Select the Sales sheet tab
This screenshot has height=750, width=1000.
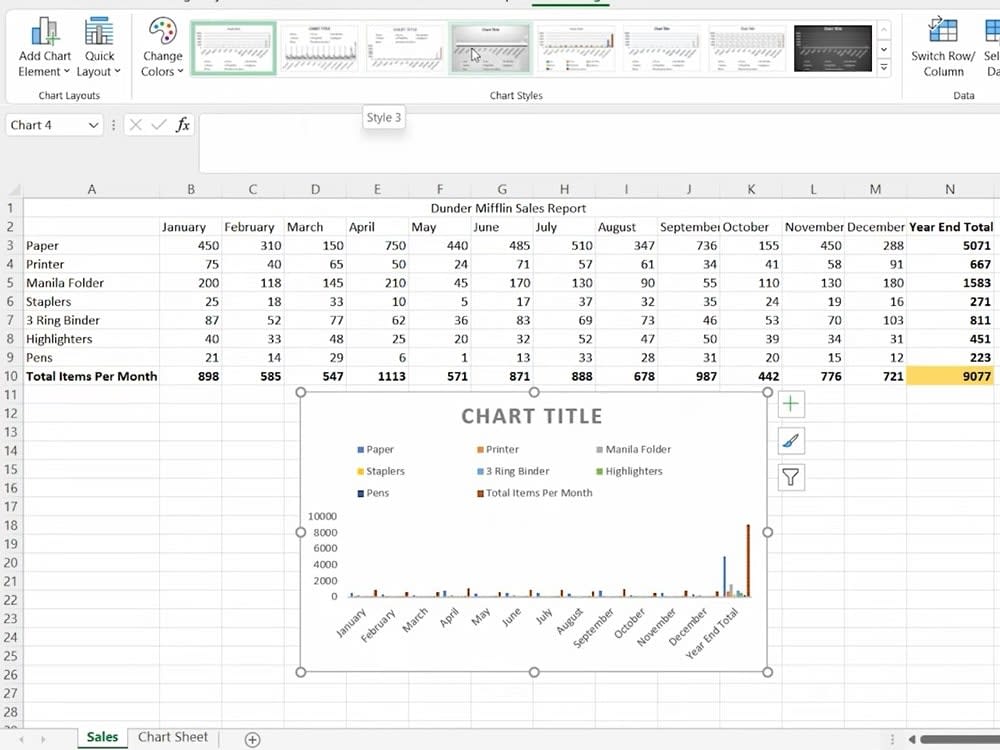tap(101, 737)
